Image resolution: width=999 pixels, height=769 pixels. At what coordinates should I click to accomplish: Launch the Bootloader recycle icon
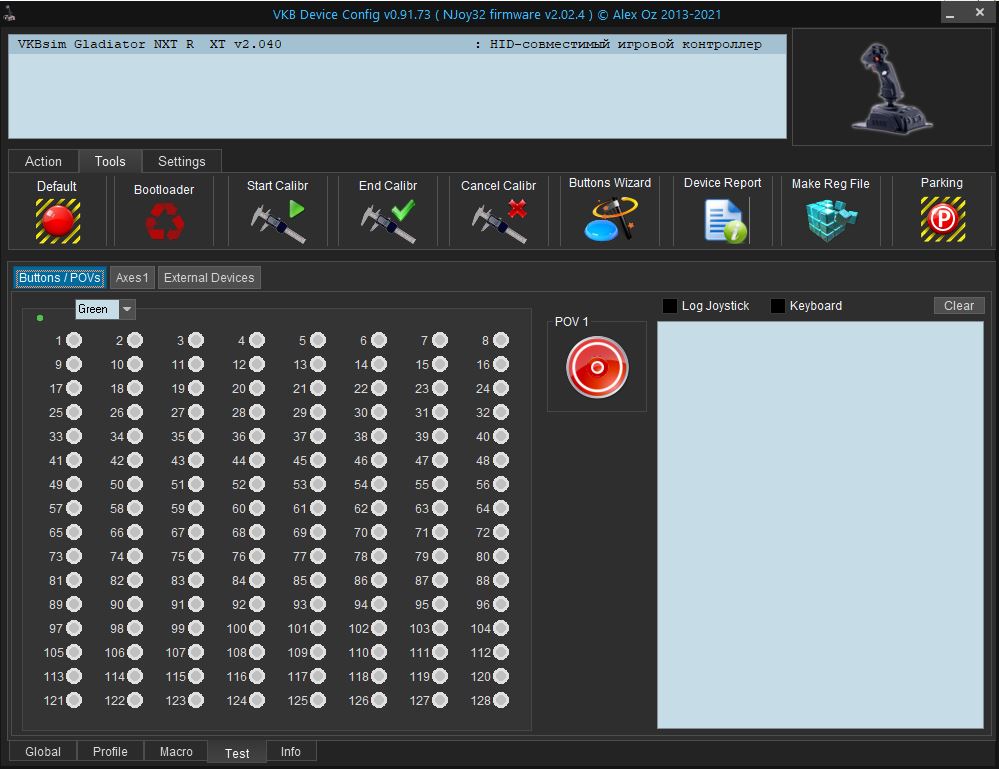164,221
